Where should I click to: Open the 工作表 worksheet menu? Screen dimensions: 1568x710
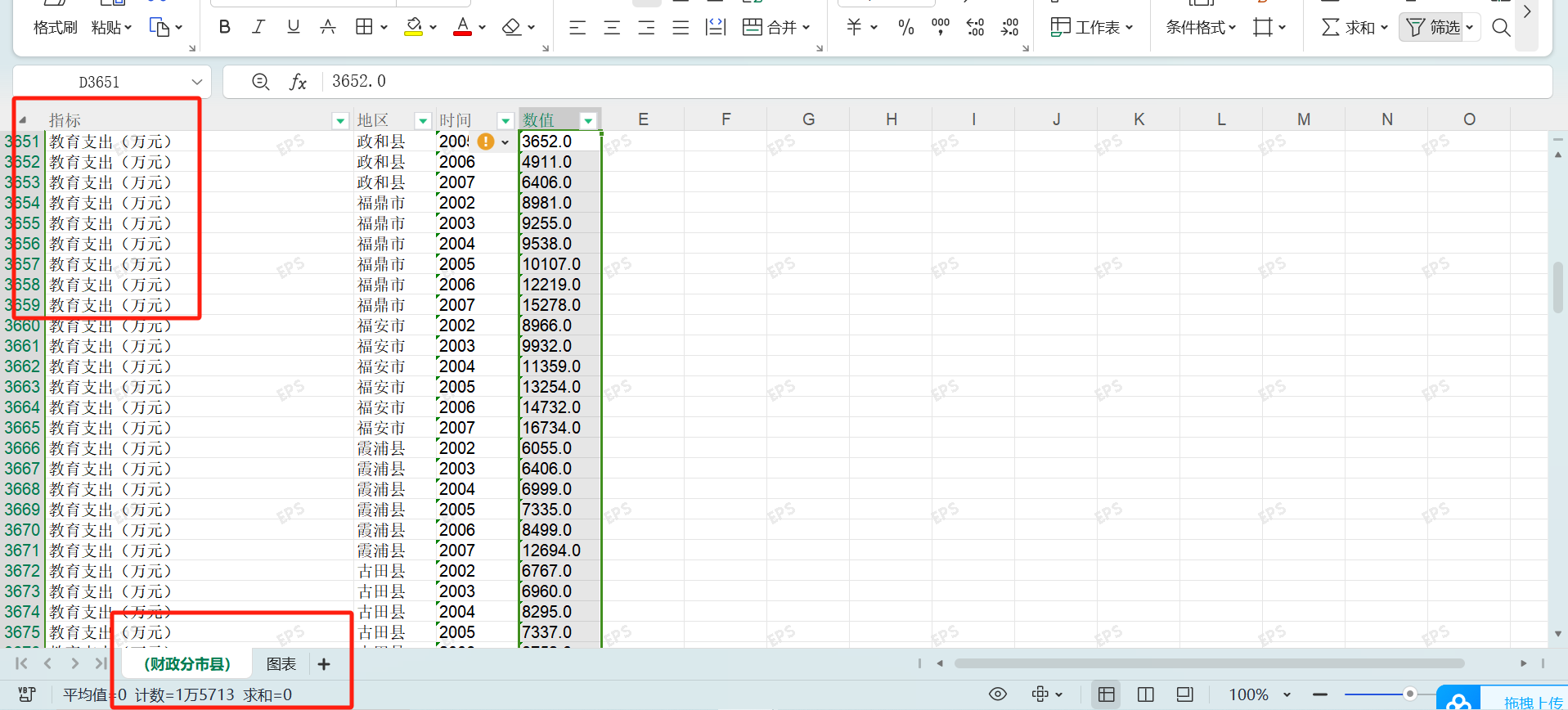tap(1092, 28)
